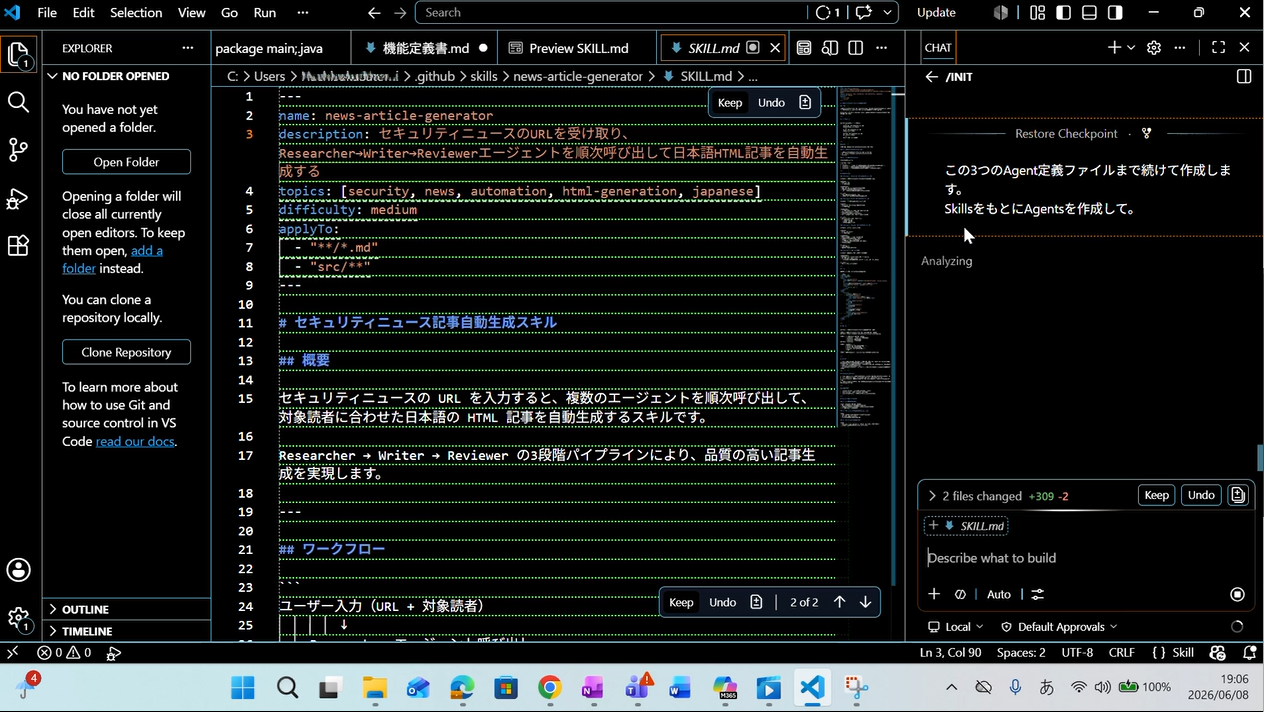Toggle the chat sessions side panel
The image size is (1264, 712).
(1244, 77)
